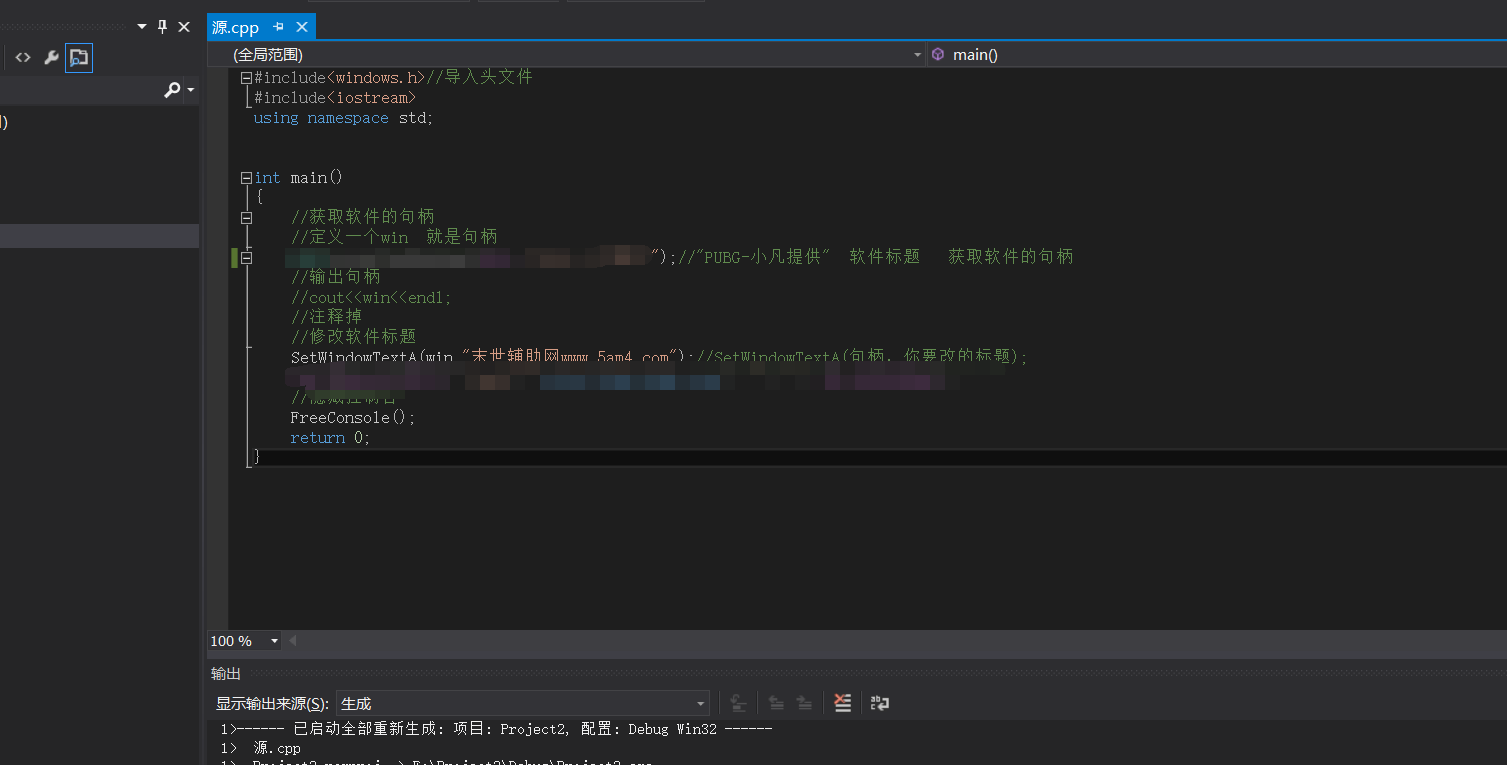Image resolution: width=1507 pixels, height=765 pixels.
Task: Open the 显示输出来源 dropdown showing 生成
Action: pos(523,704)
